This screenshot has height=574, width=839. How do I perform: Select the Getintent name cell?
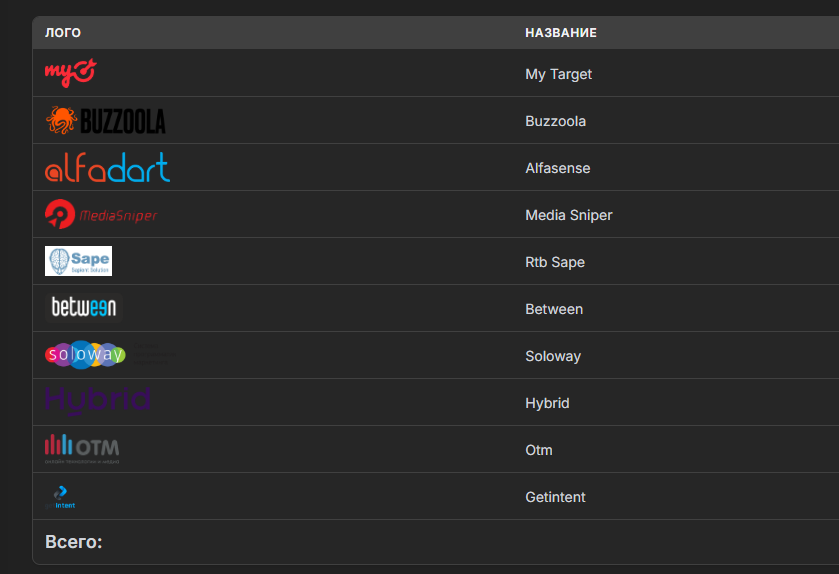point(555,497)
